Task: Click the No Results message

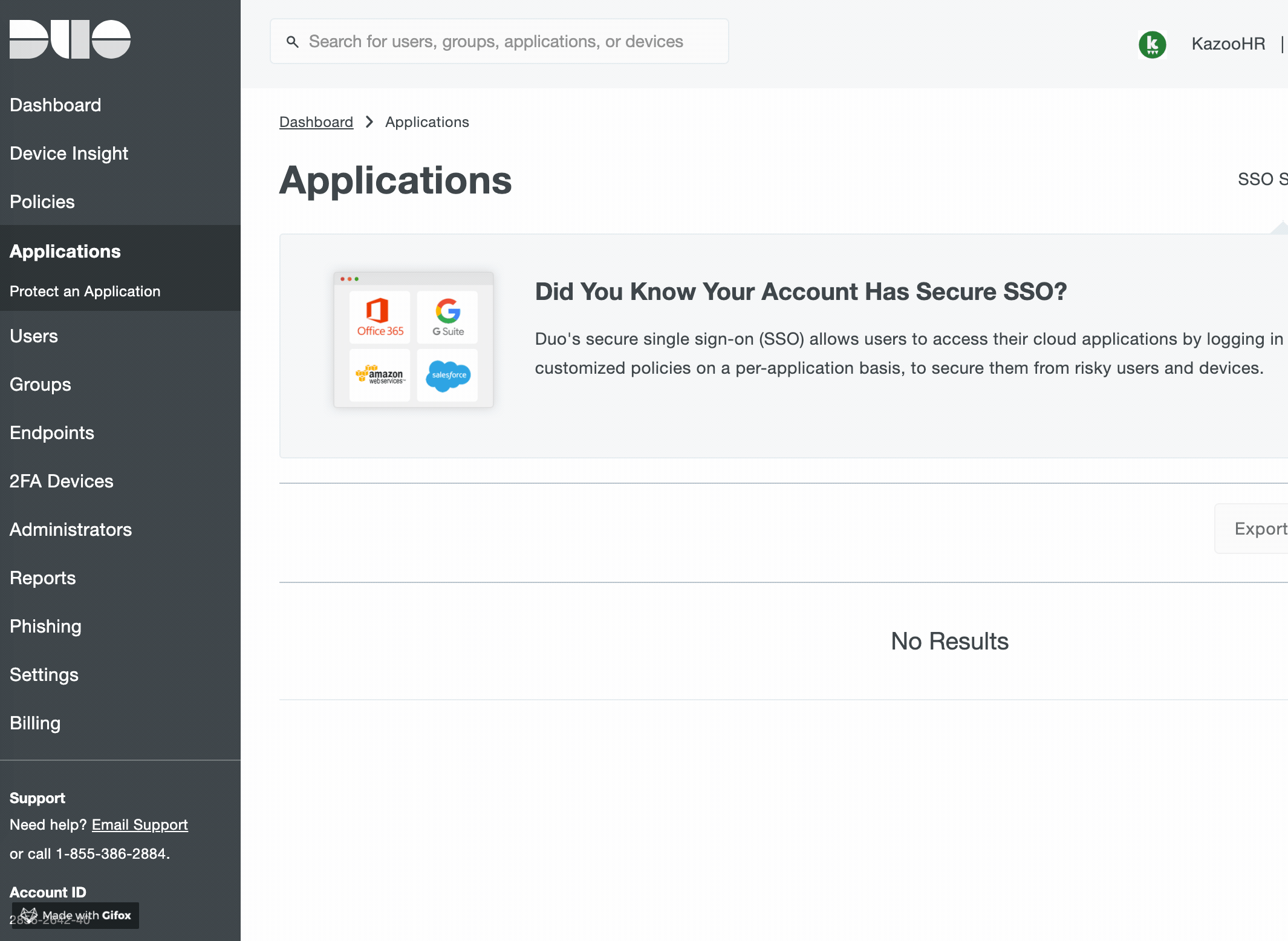Action: point(949,641)
